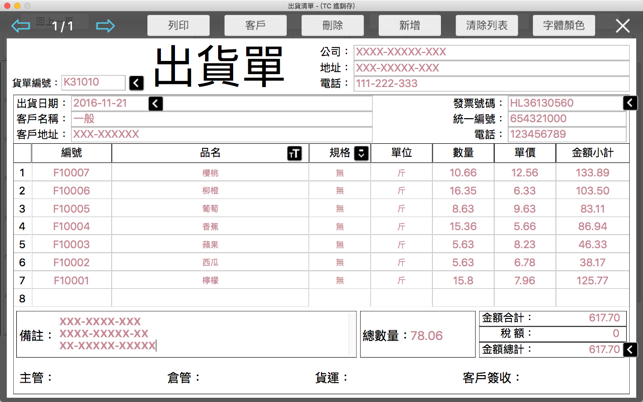The image size is (643, 402).
Task: Click subtotal cell 86.94
Action: (x=593, y=226)
